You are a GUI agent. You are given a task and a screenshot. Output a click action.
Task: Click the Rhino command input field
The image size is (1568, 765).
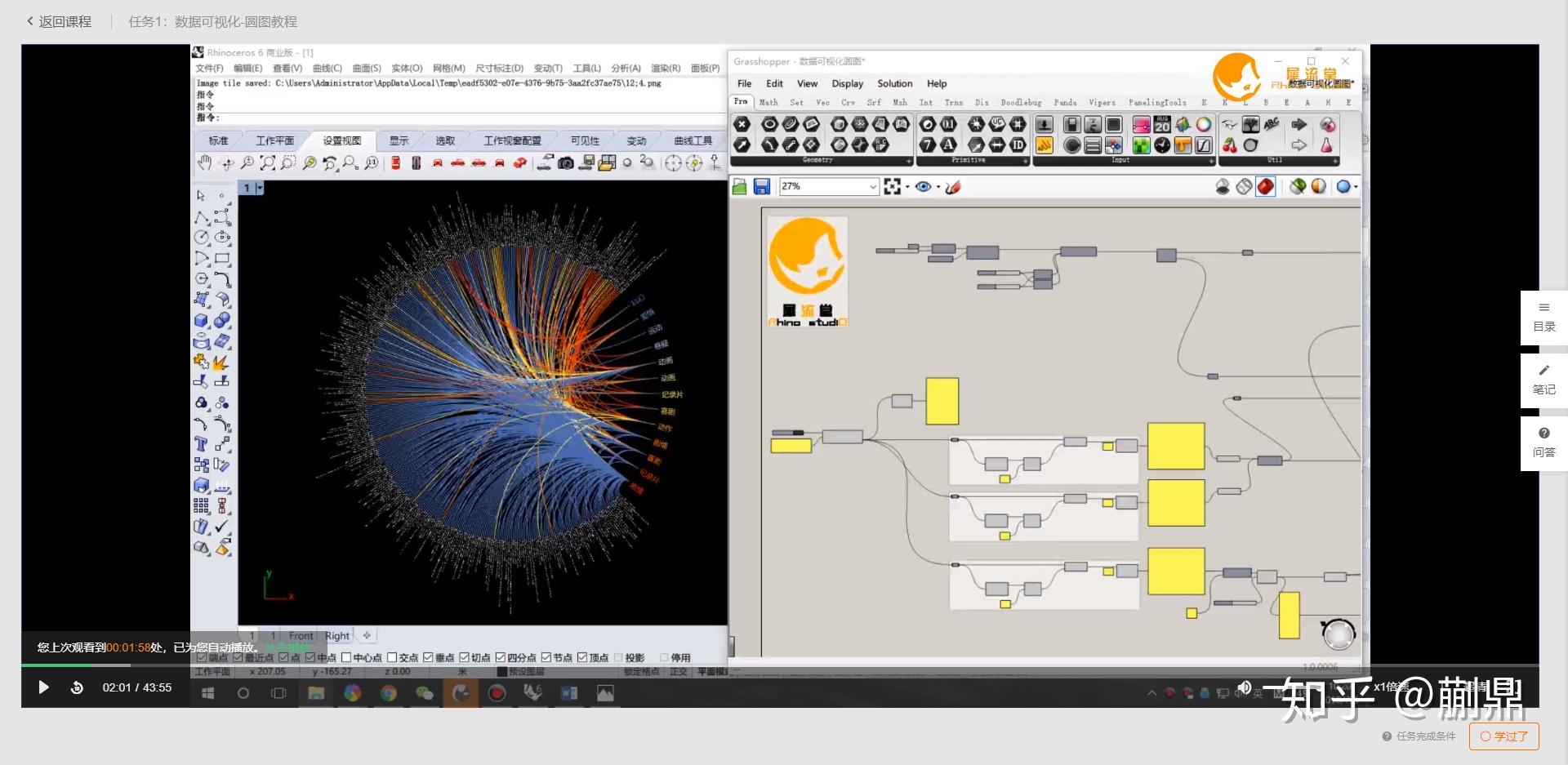click(460, 118)
